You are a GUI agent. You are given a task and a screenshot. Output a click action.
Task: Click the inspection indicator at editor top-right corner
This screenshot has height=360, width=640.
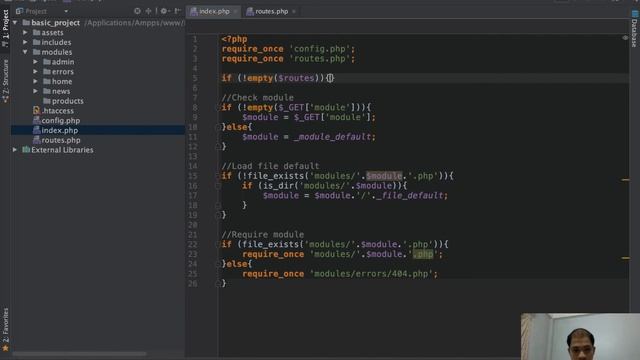(x=625, y=38)
